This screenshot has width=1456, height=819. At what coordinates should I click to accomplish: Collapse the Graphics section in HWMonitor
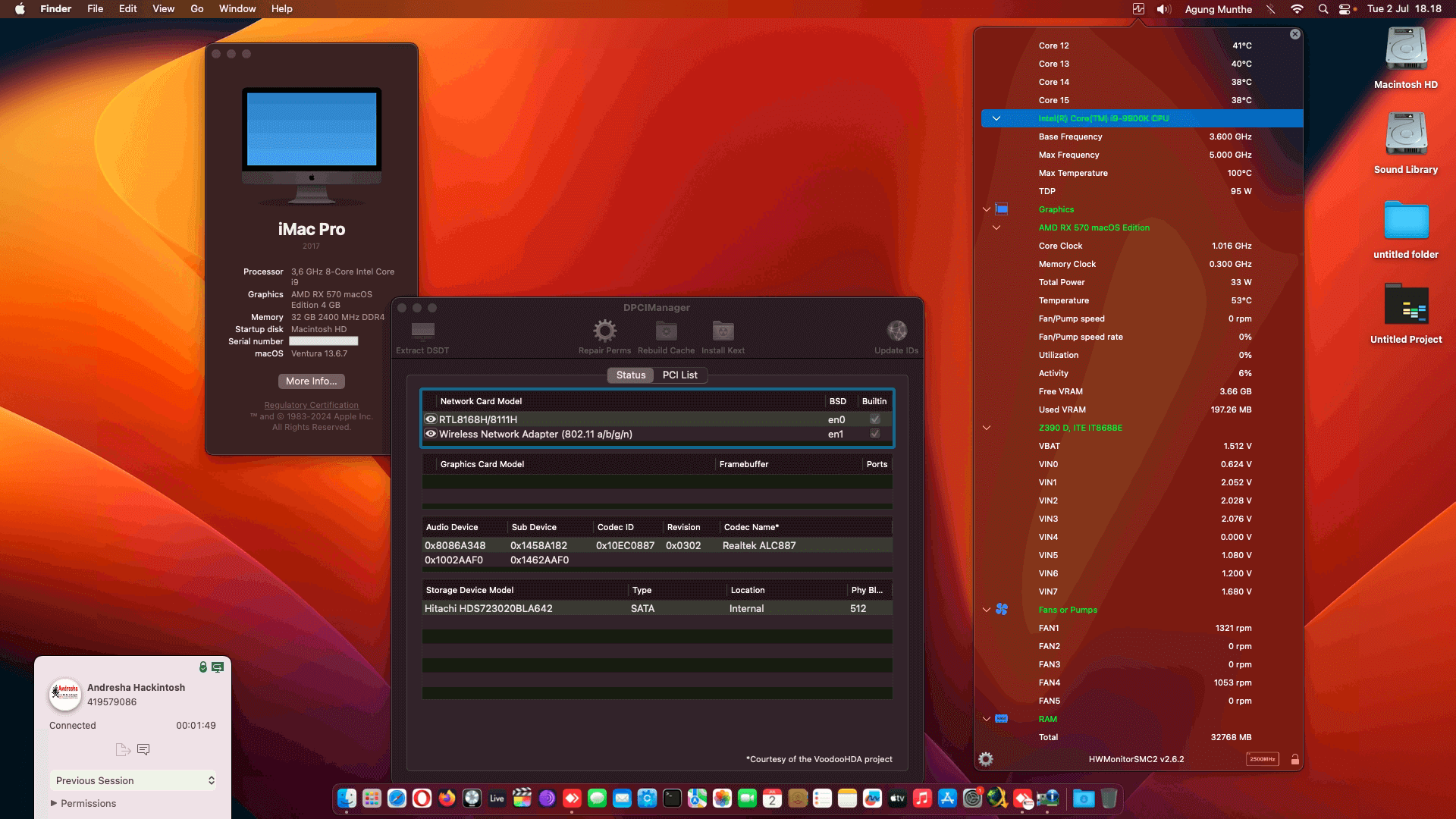[x=987, y=209]
